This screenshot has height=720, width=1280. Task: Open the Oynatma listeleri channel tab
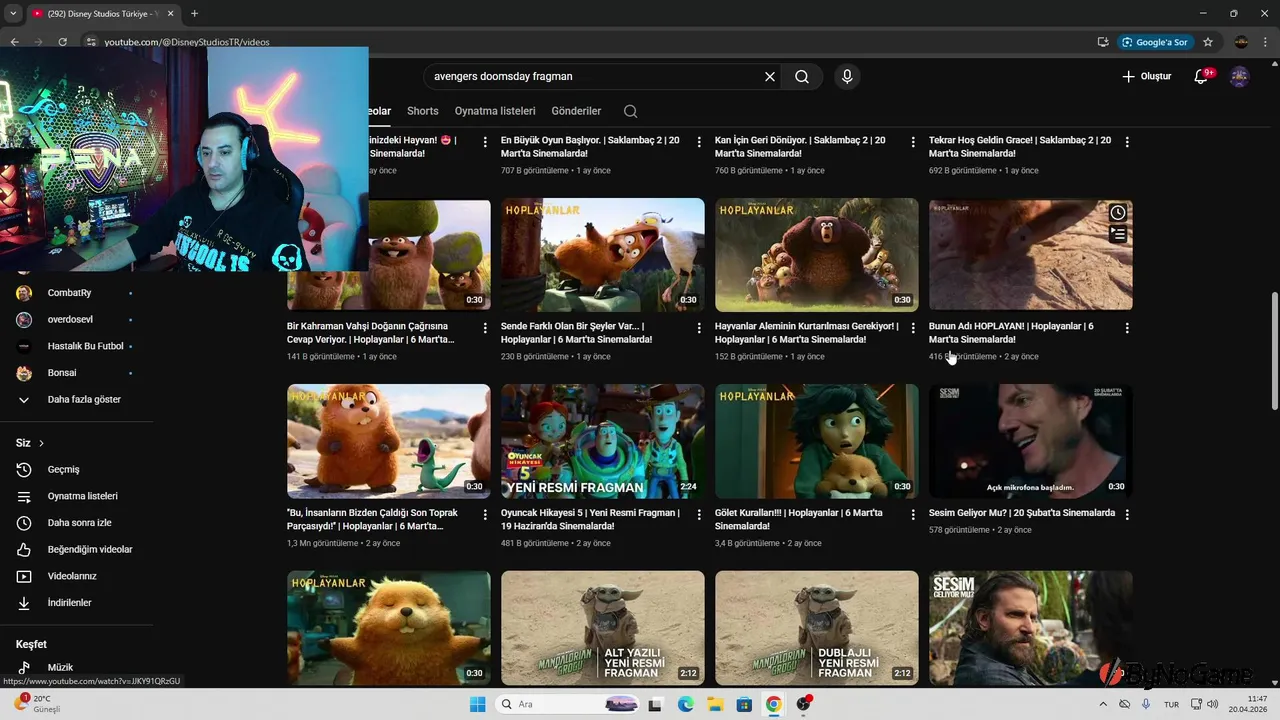[x=495, y=111]
